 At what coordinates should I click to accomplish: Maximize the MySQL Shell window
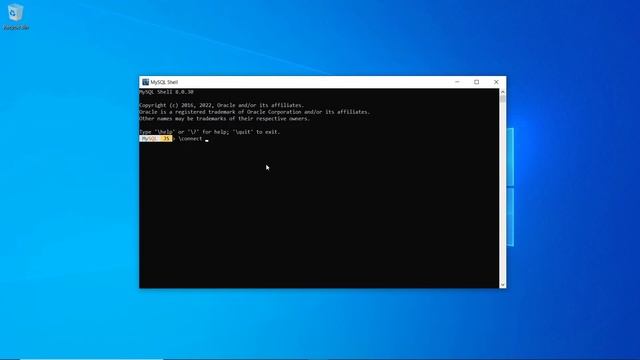point(476,82)
